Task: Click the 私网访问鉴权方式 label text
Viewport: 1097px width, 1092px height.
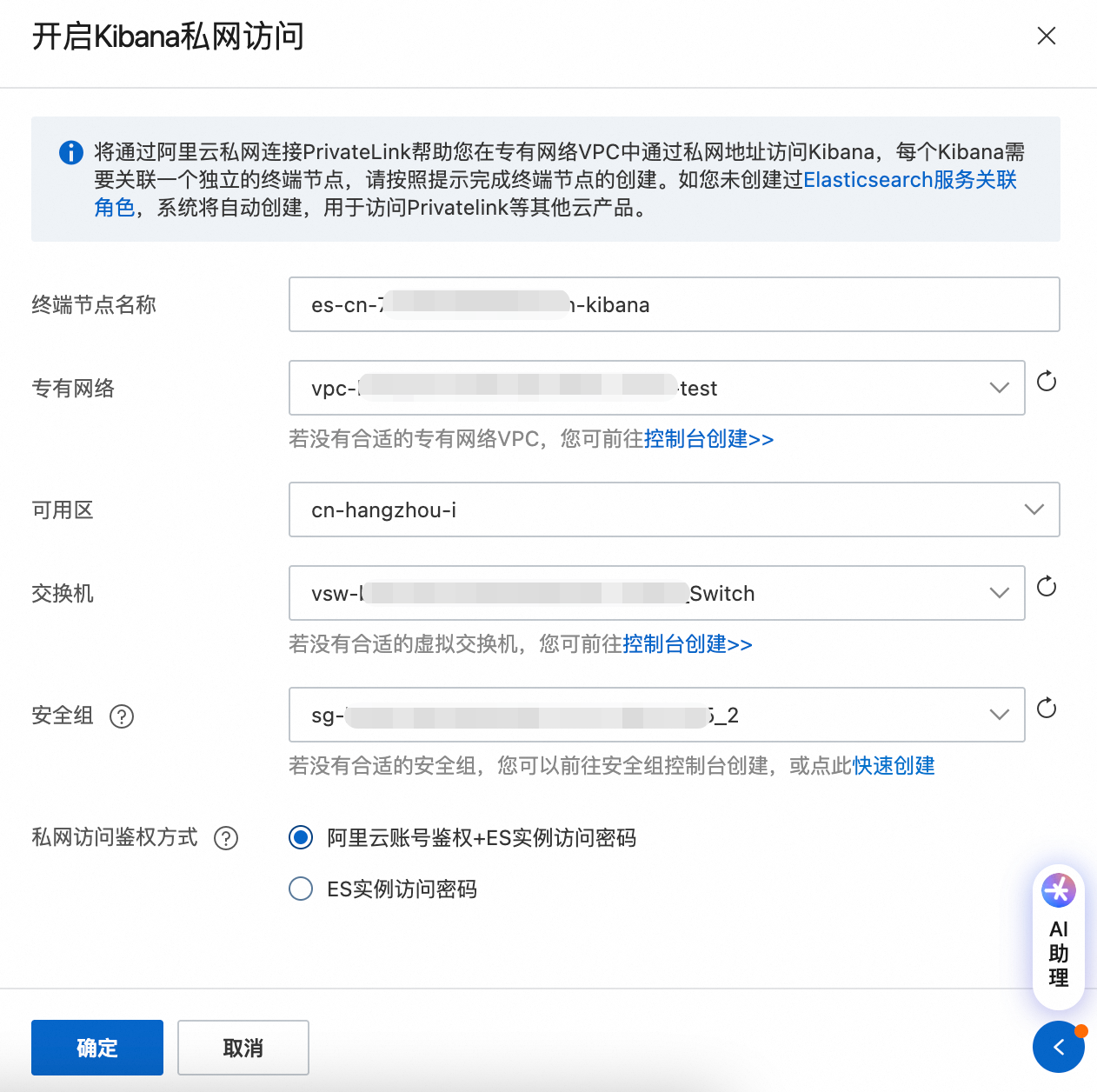Action: pyautogui.click(x=115, y=837)
